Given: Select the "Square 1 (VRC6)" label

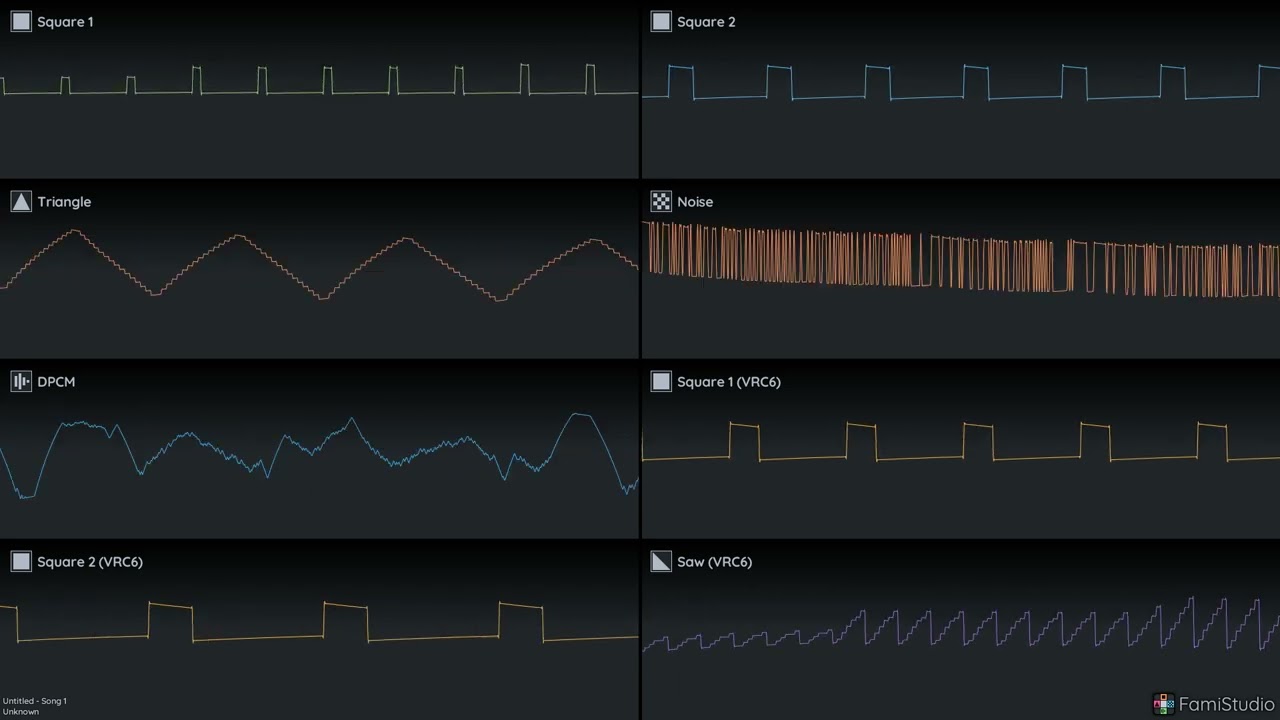Looking at the screenshot, I should (729, 382).
